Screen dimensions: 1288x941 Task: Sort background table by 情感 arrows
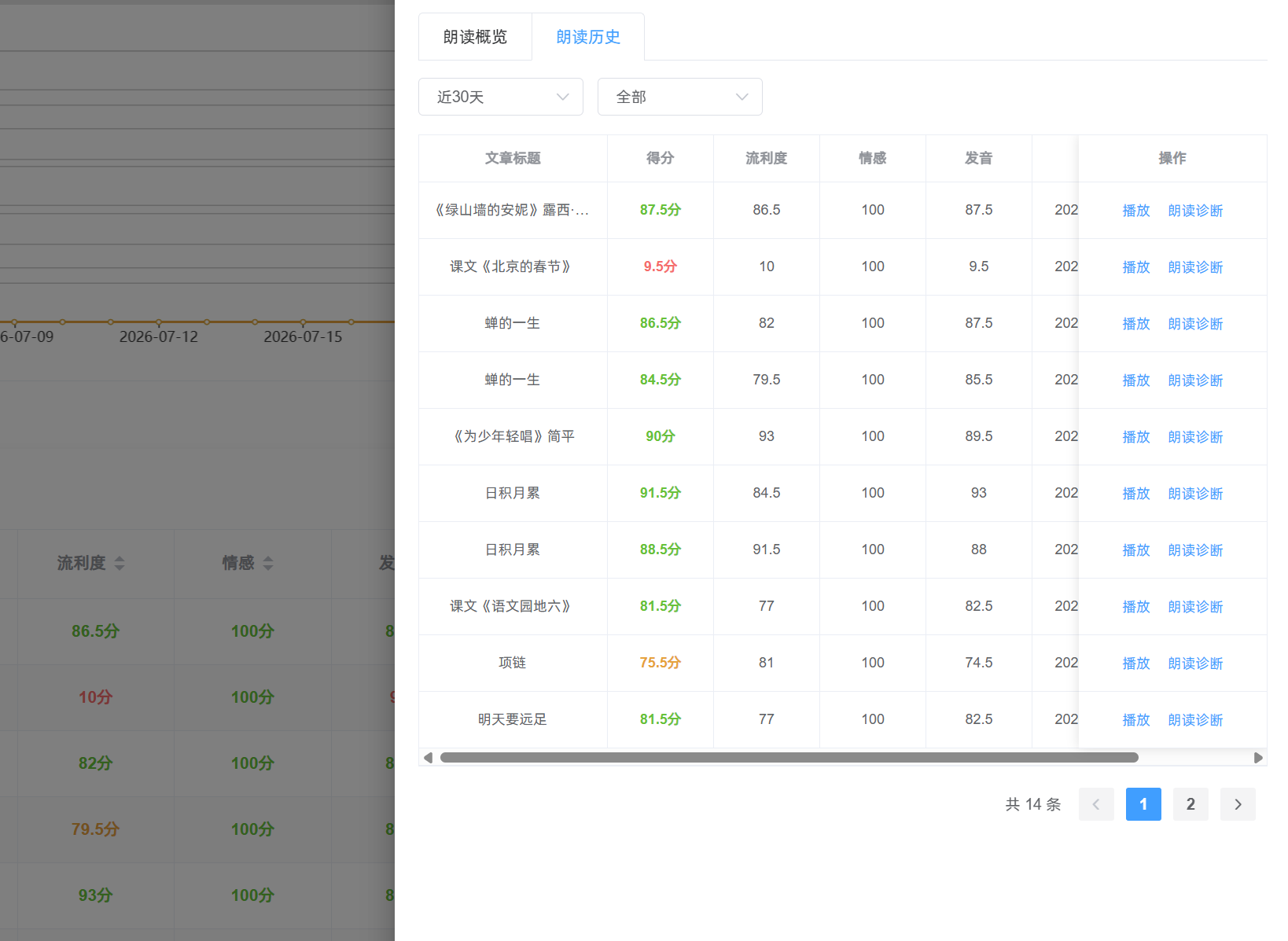pyautogui.click(x=268, y=563)
